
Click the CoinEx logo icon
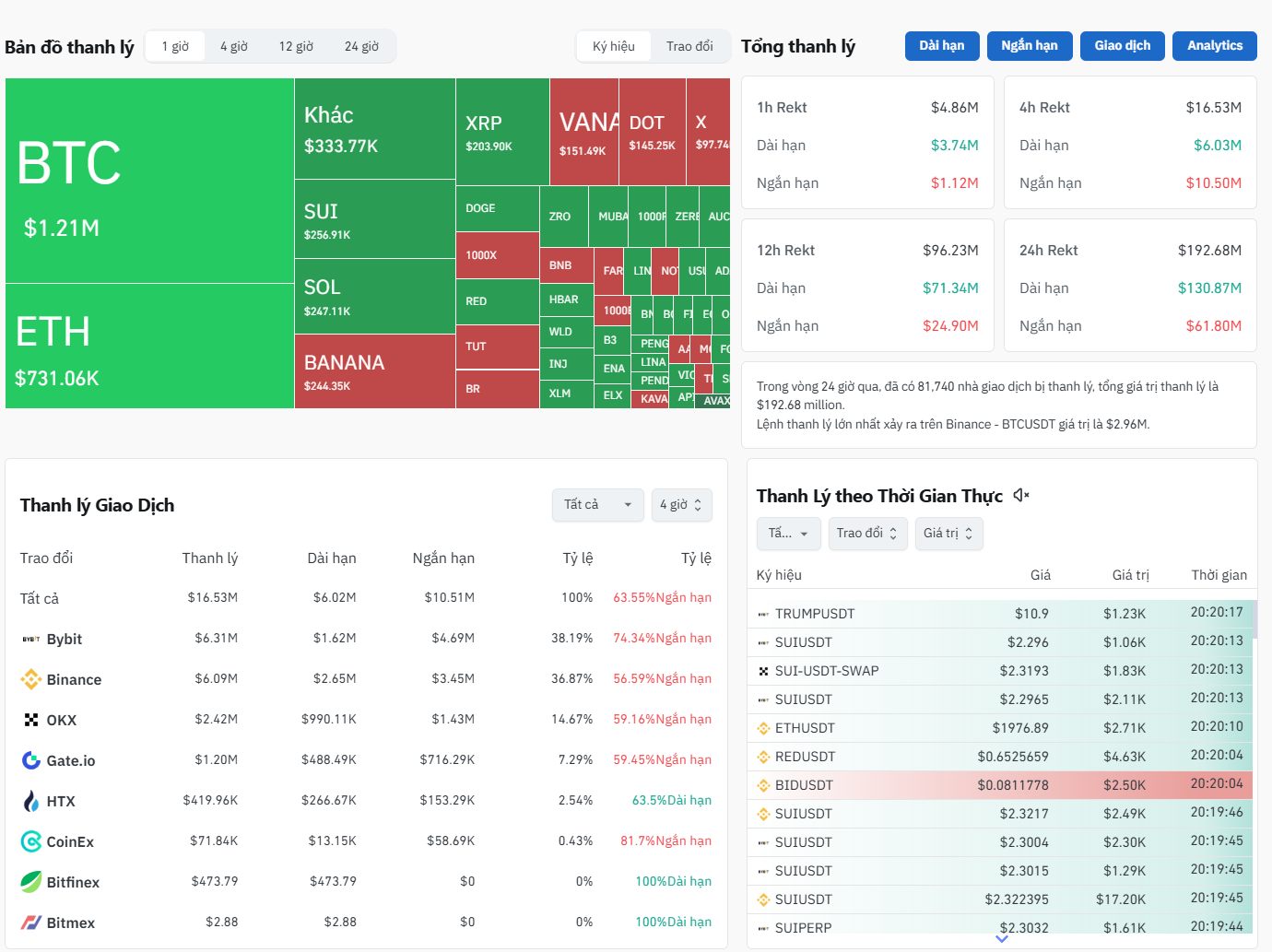click(x=30, y=841)
